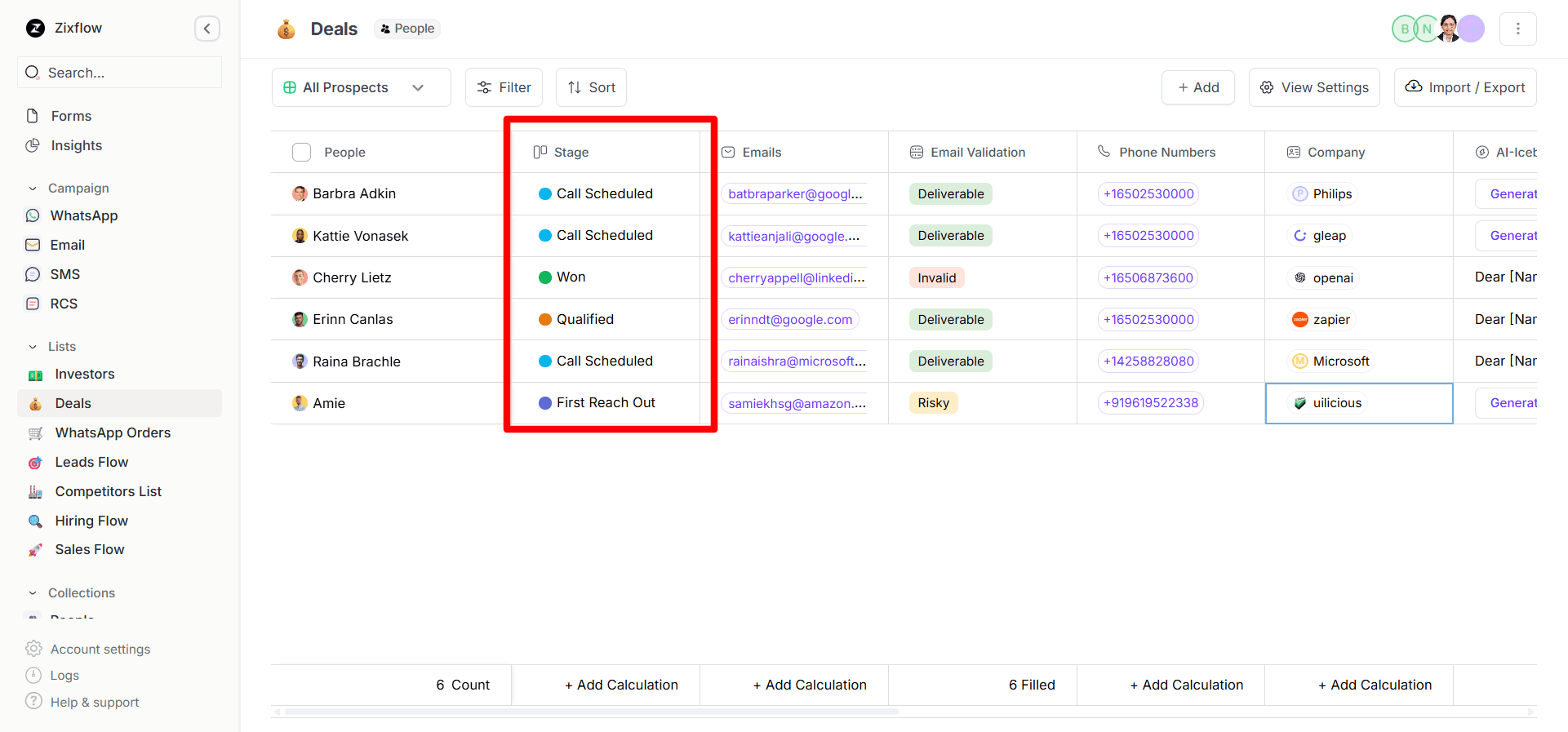Add Calculation under Phone Numbers column
Screen dimensions: 1568x732
(x=1187, y=685)
